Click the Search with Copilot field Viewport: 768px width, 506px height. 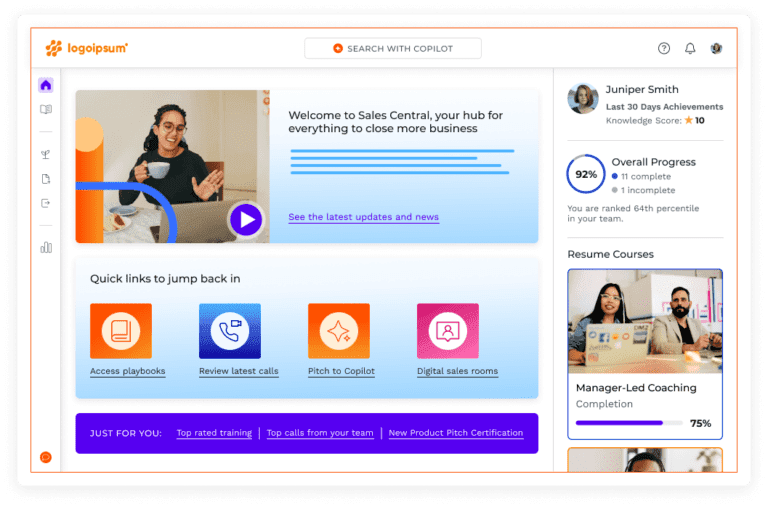pos(393,48)
